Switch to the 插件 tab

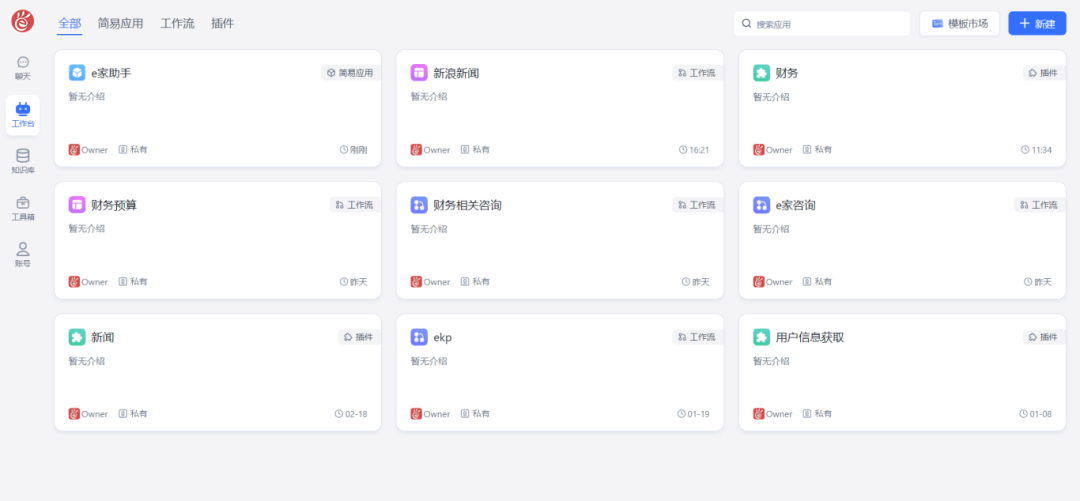pyautogui.click(x=222, y=23)
